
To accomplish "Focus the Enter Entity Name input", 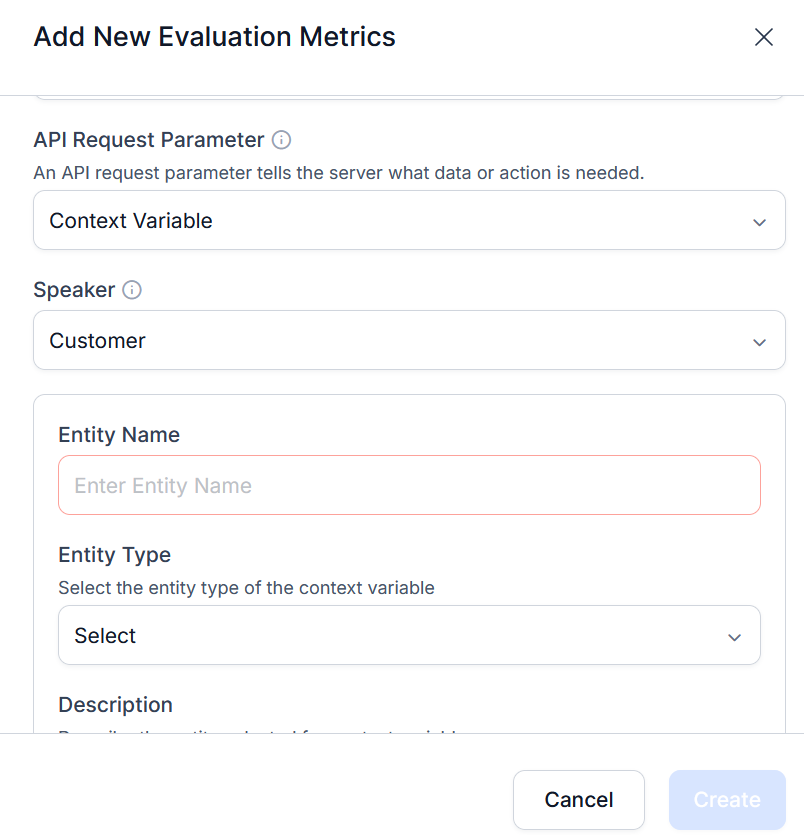I will point(408,486).
